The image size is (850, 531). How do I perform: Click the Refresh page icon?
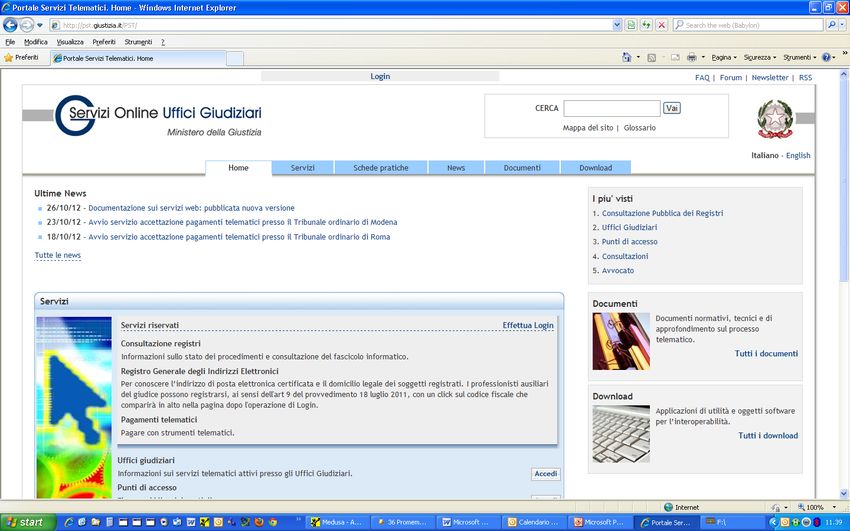point(645,25)
